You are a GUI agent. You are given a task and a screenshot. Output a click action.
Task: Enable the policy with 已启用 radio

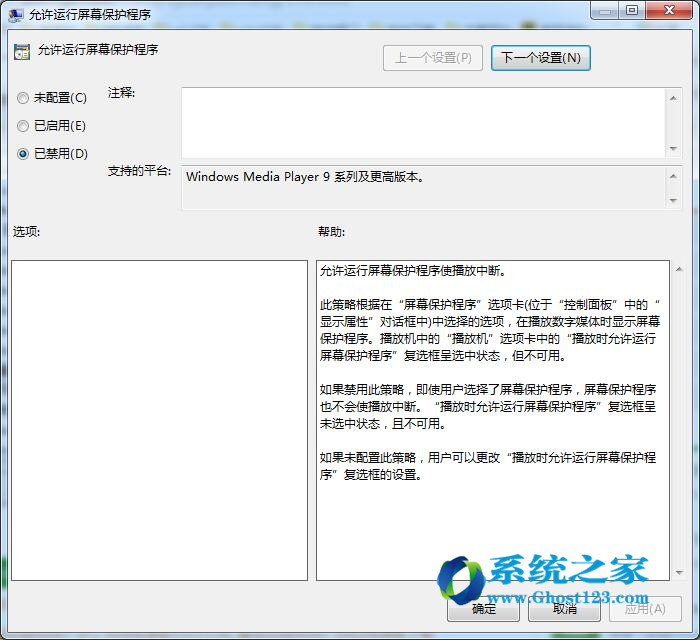(23, 126)
